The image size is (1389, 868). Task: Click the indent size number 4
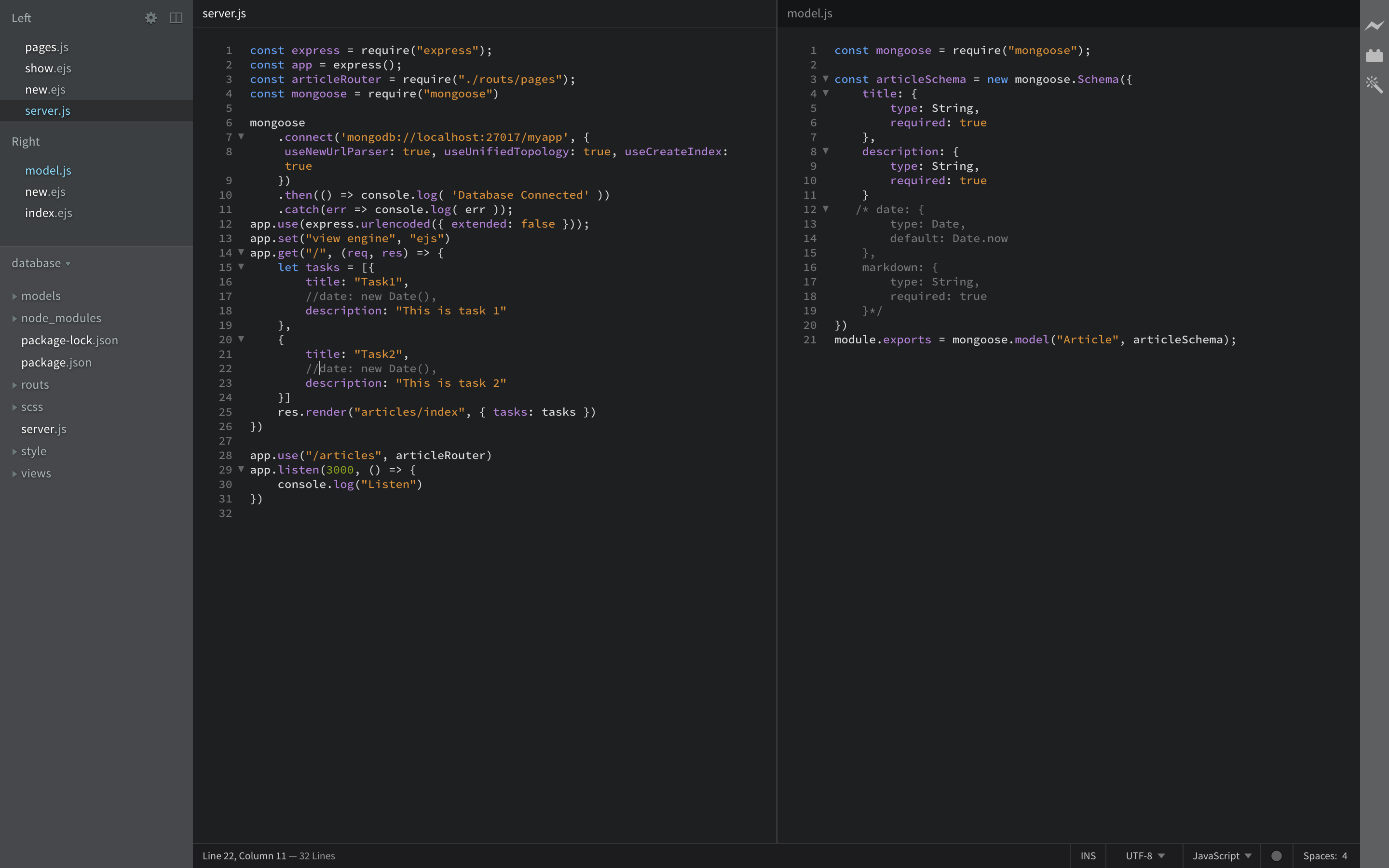(1344, 855)
